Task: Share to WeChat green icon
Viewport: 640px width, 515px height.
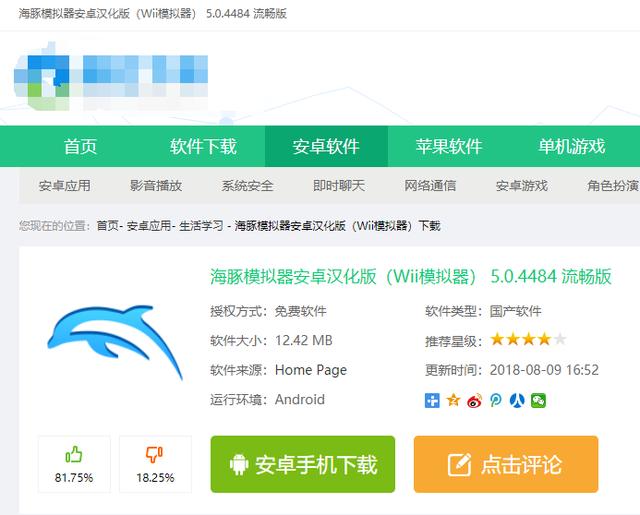Action: tap(538, 400)
